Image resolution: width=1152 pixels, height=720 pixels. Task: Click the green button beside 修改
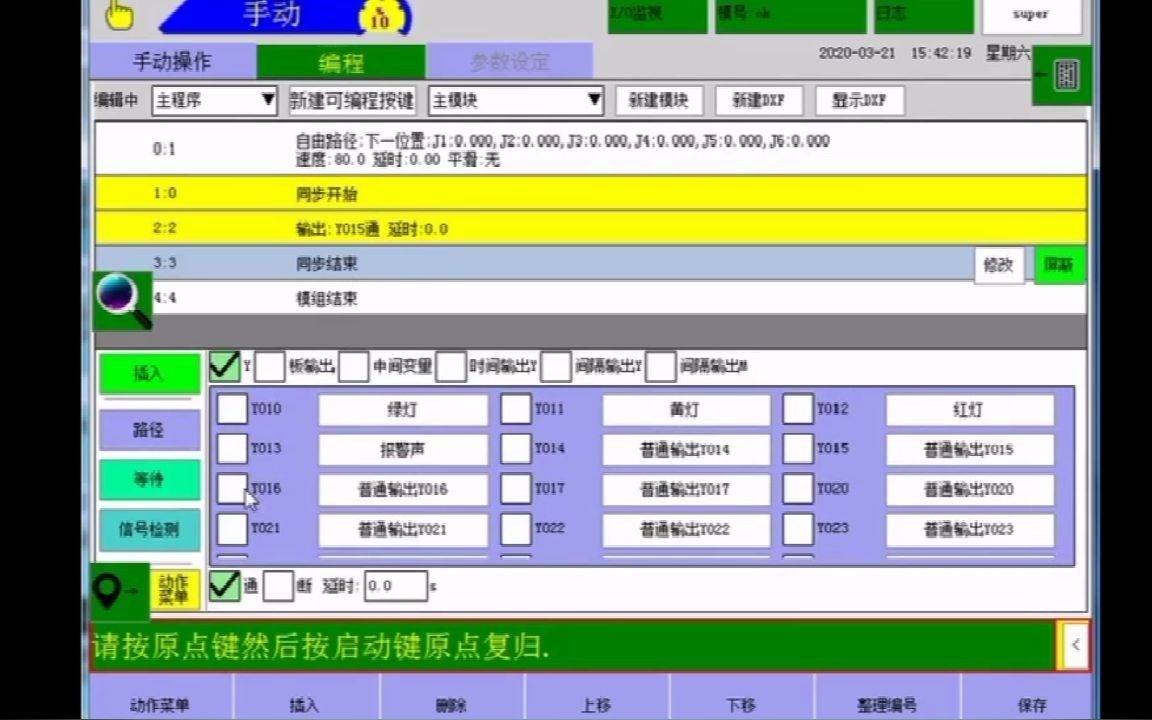point(1059,264)
